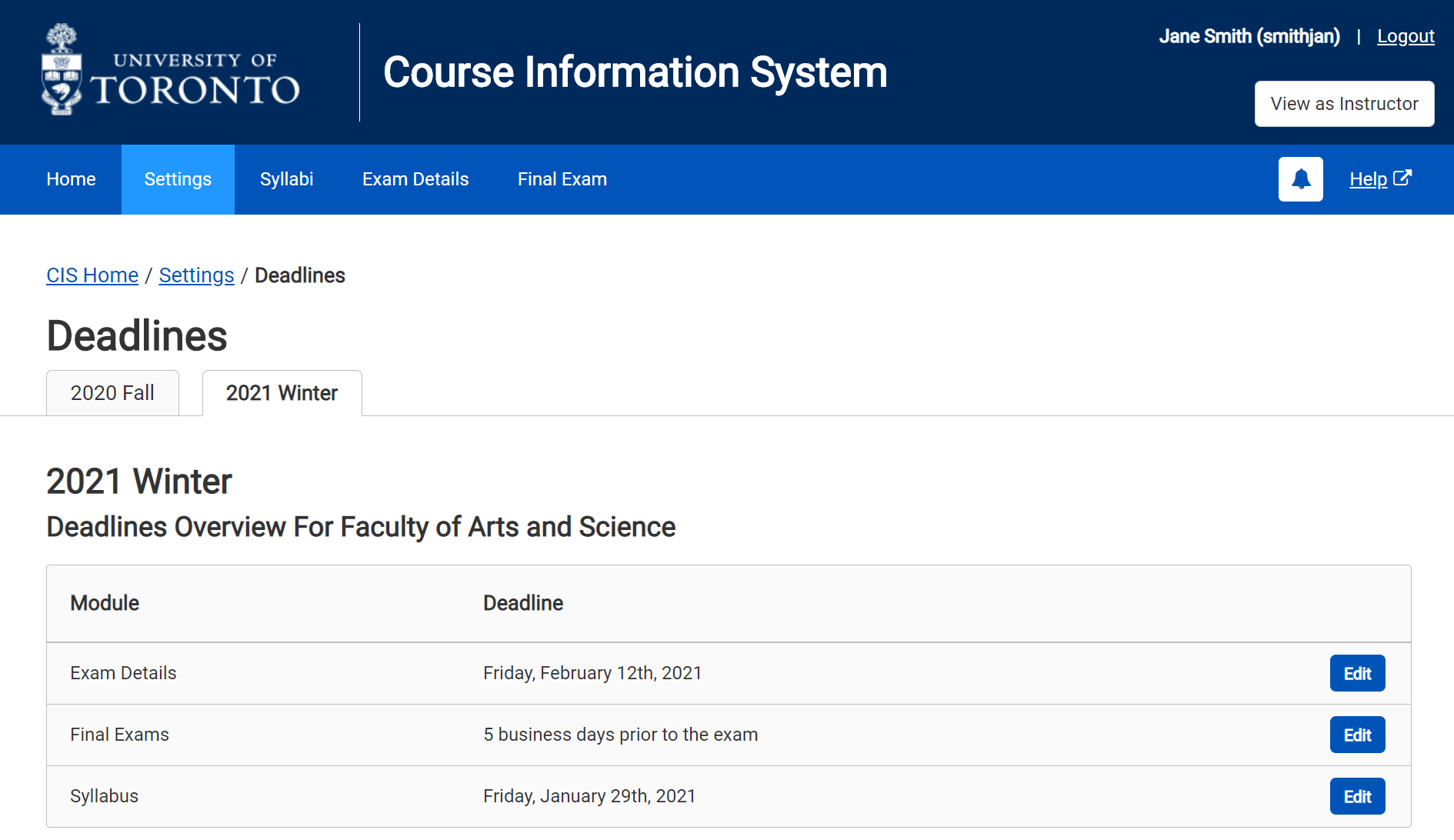Click the Module column header
This screenshot has height=840, width=1454.
click(105, 603)
